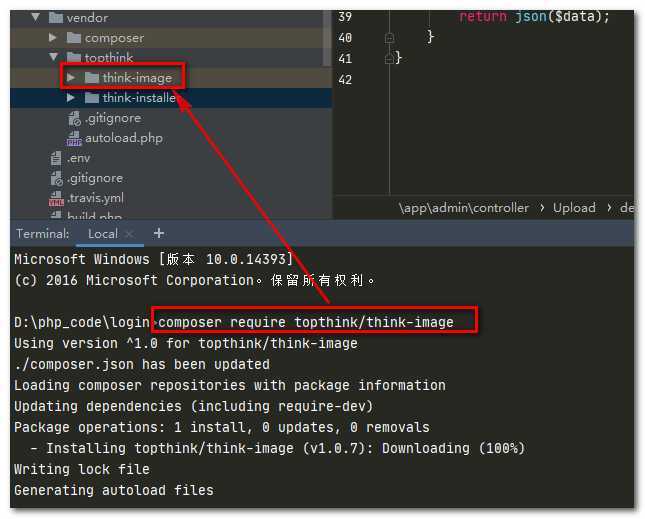Click line number 39 in gutter
Screen dimensions: 645x519
[x=345, y=17]
